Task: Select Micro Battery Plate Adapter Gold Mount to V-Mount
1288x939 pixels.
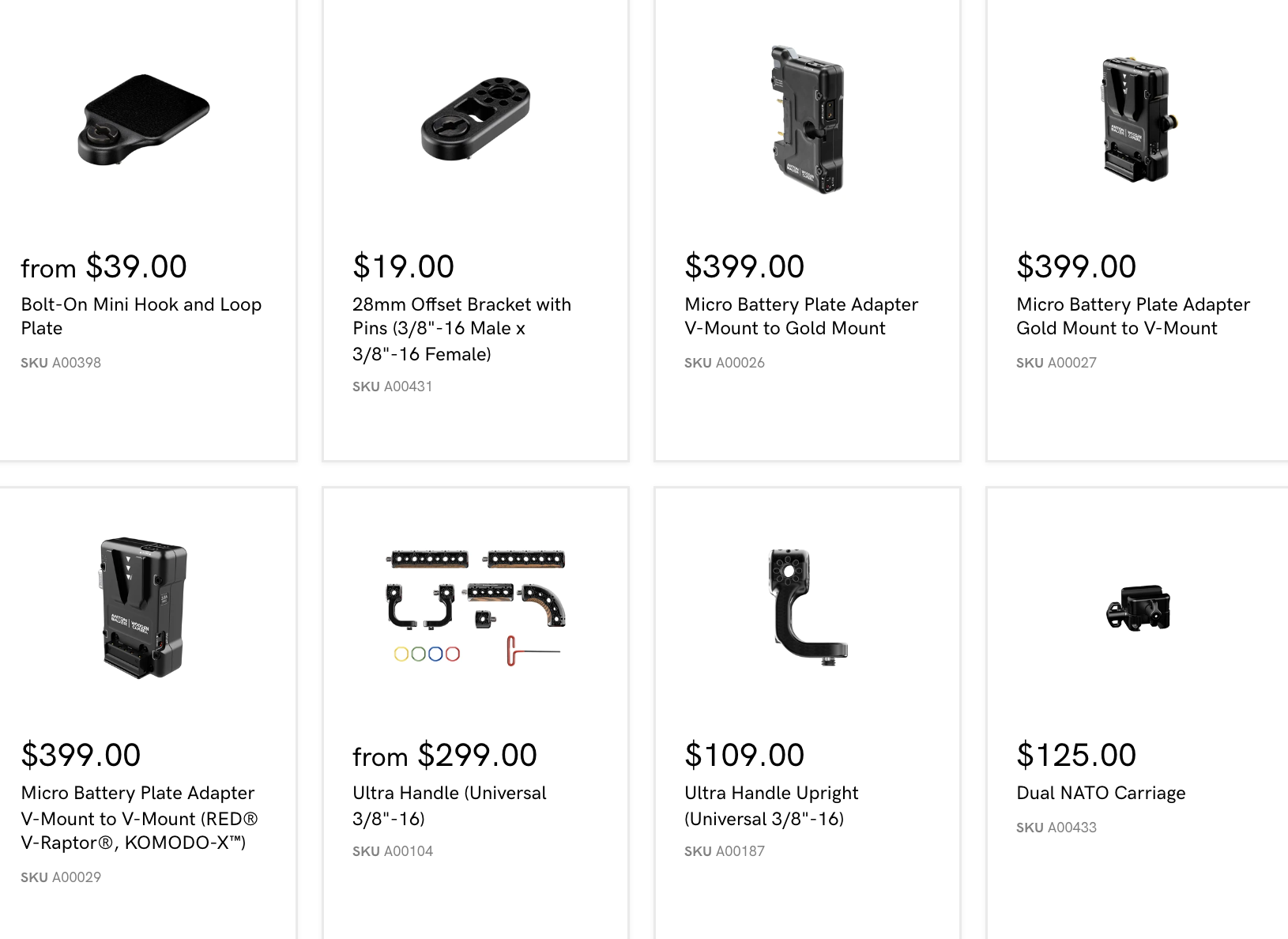Action: tap(1133, 316)
